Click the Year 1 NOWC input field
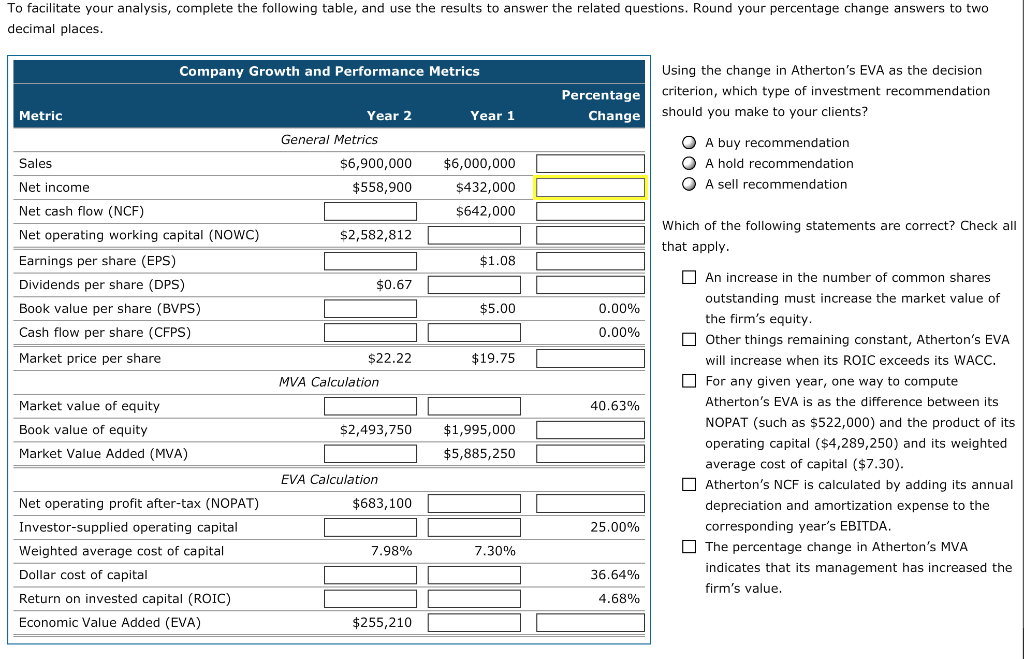1024x659 pixels. click(473, 235)
